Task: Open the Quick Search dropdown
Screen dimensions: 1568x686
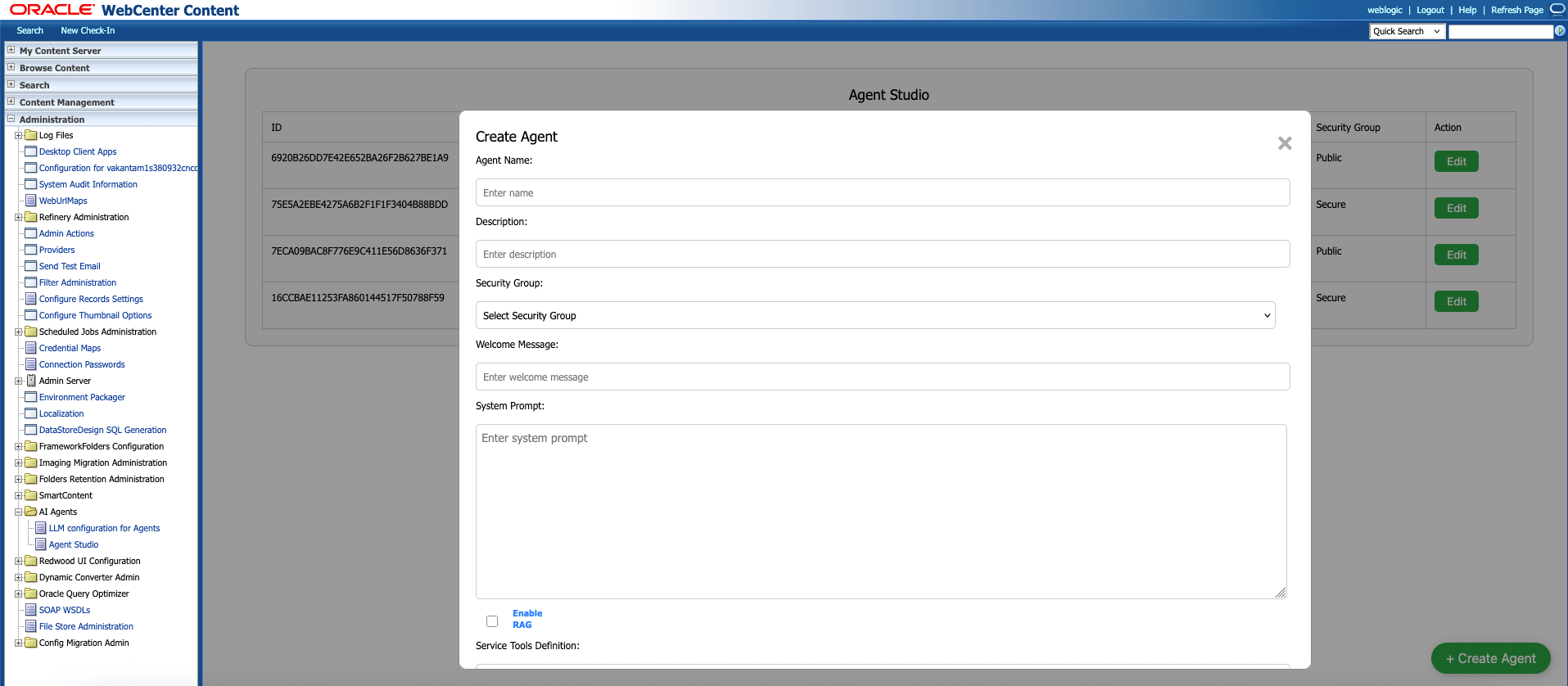Action: click(1407, 31)
